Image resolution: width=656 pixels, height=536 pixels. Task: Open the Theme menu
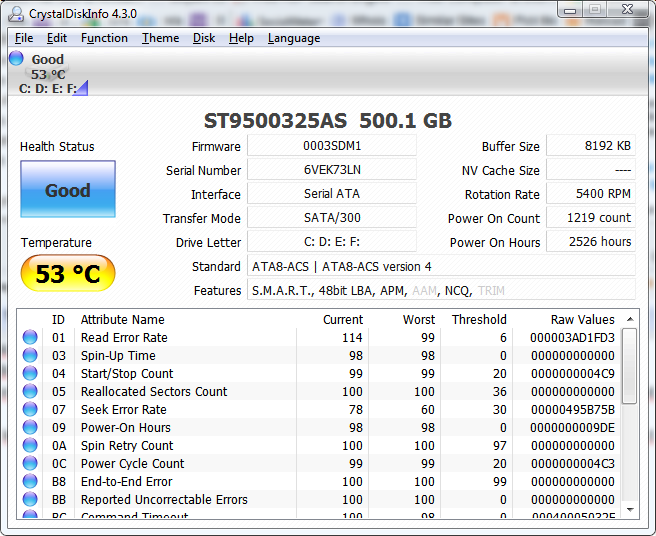(x=160, y=38)
